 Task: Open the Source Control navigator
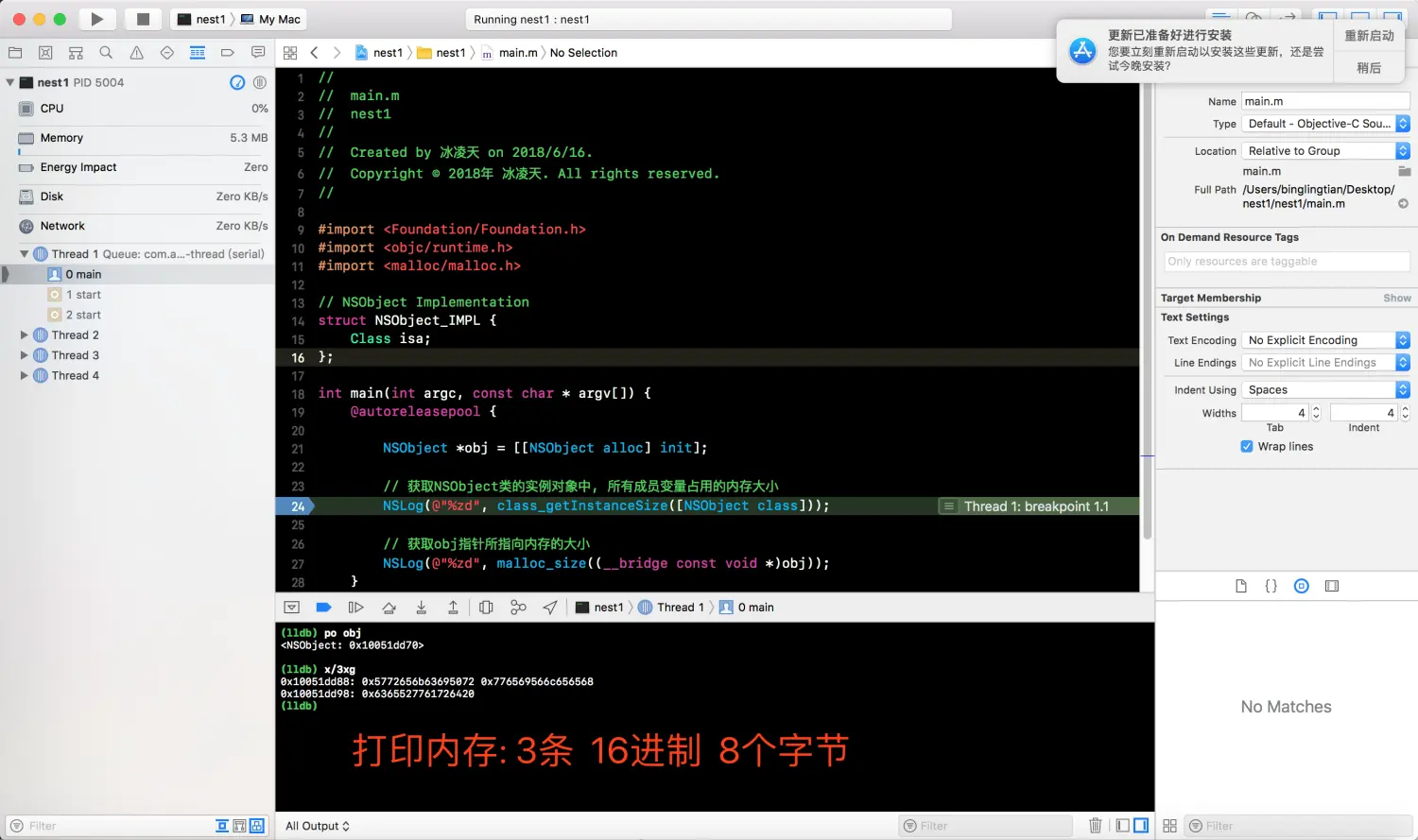45,53
